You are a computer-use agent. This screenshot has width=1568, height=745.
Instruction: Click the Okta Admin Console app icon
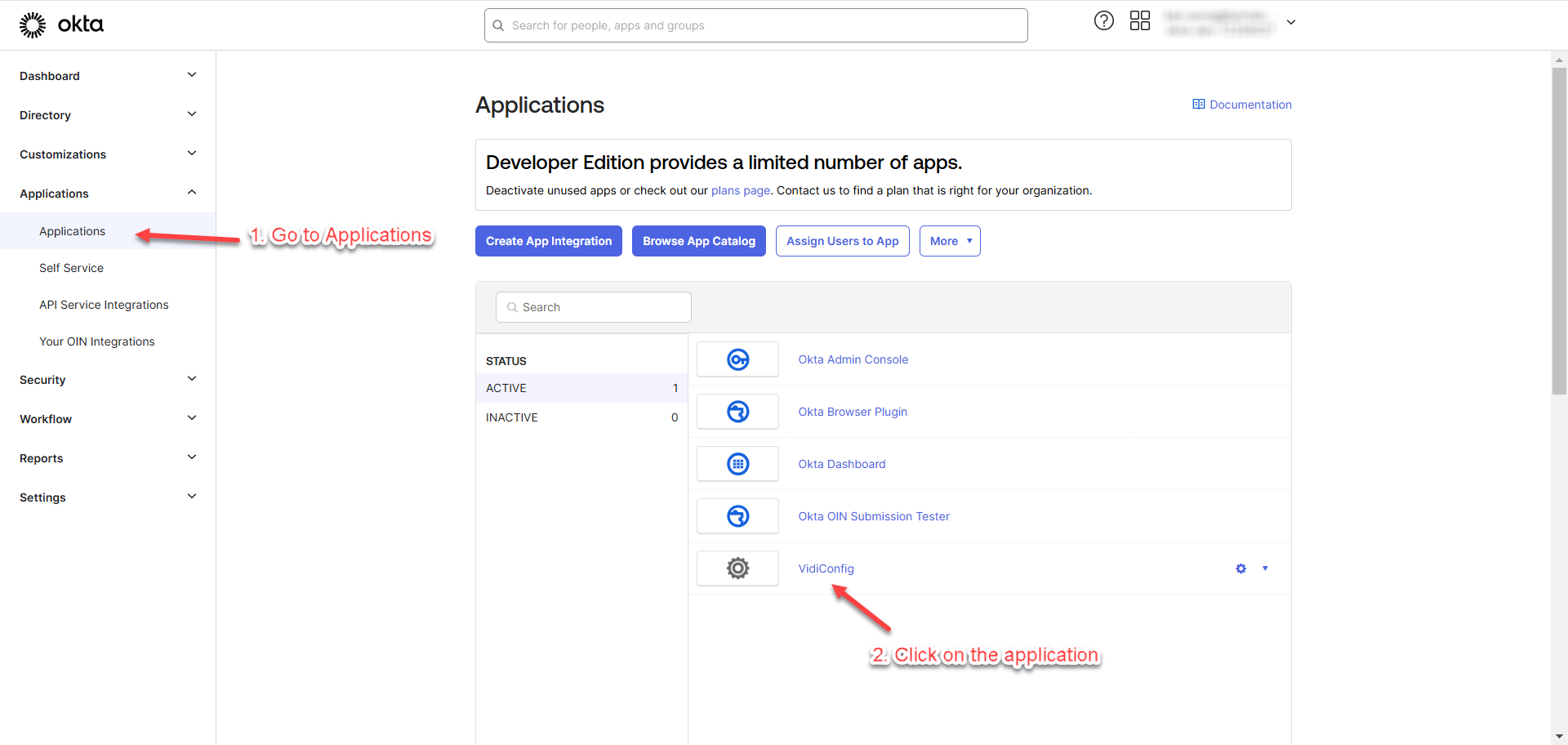pos(737,359)
